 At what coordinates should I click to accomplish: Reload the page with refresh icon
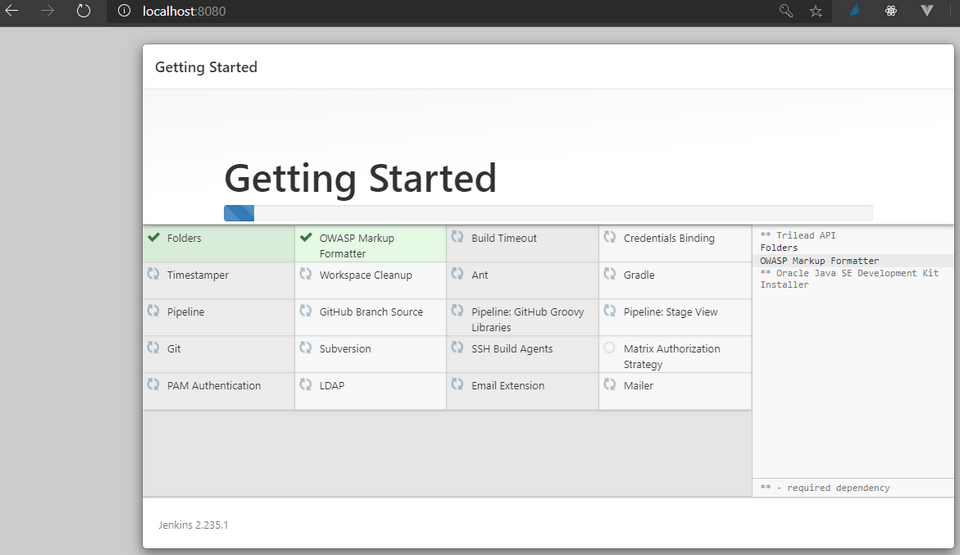point(83,10)
